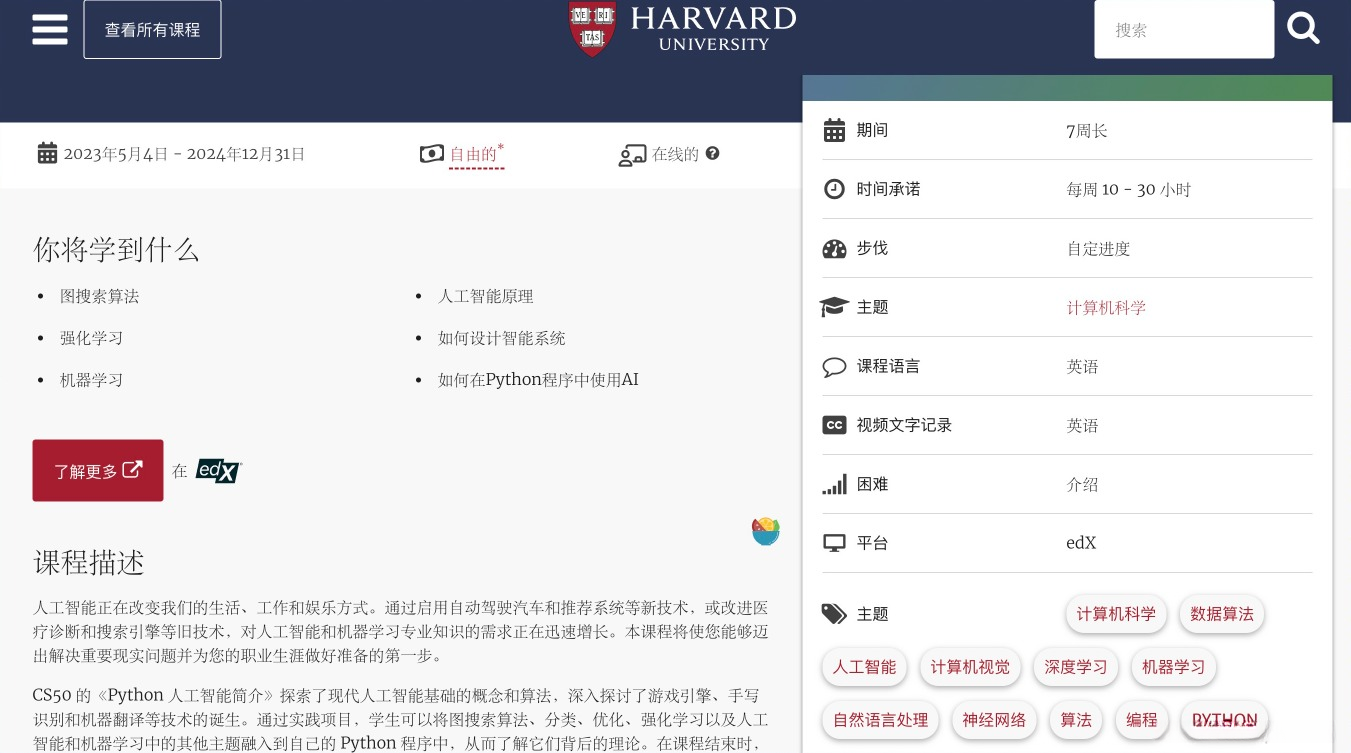Click the 人工智能原理 bullet item
This screenshot has height=753, width=1351.
486,296
